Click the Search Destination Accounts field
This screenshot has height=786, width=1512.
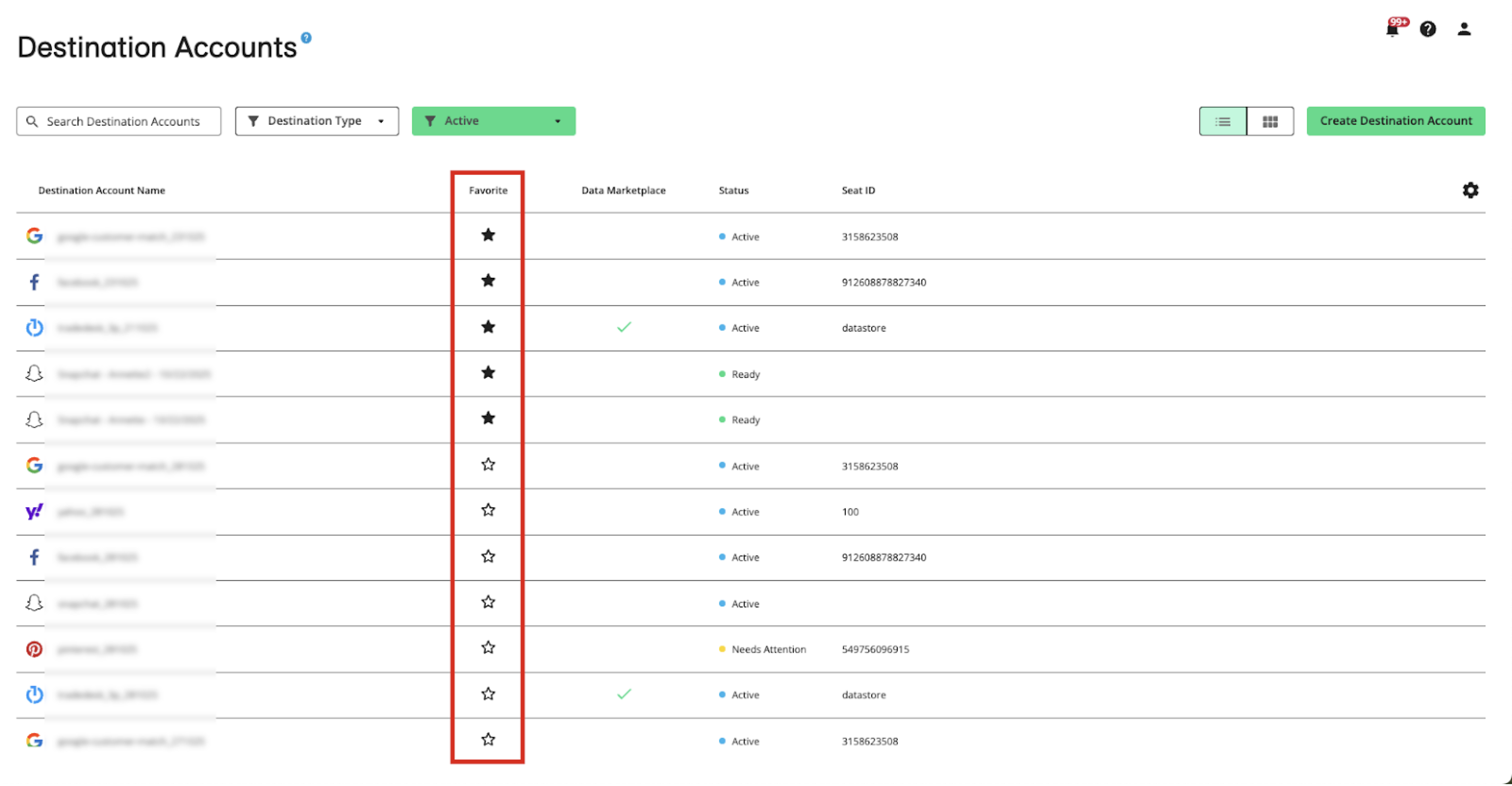118,121
